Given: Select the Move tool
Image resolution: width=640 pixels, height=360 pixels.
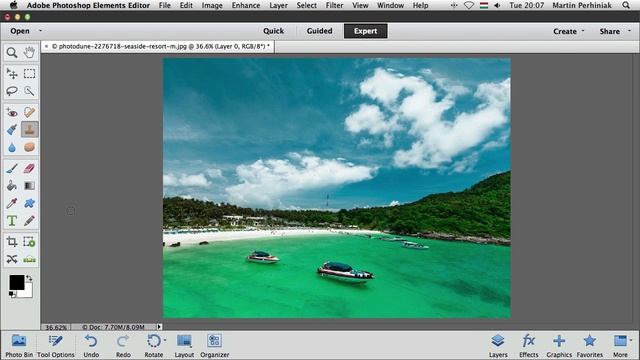Looking at the screenshot, I should (12, 73).
